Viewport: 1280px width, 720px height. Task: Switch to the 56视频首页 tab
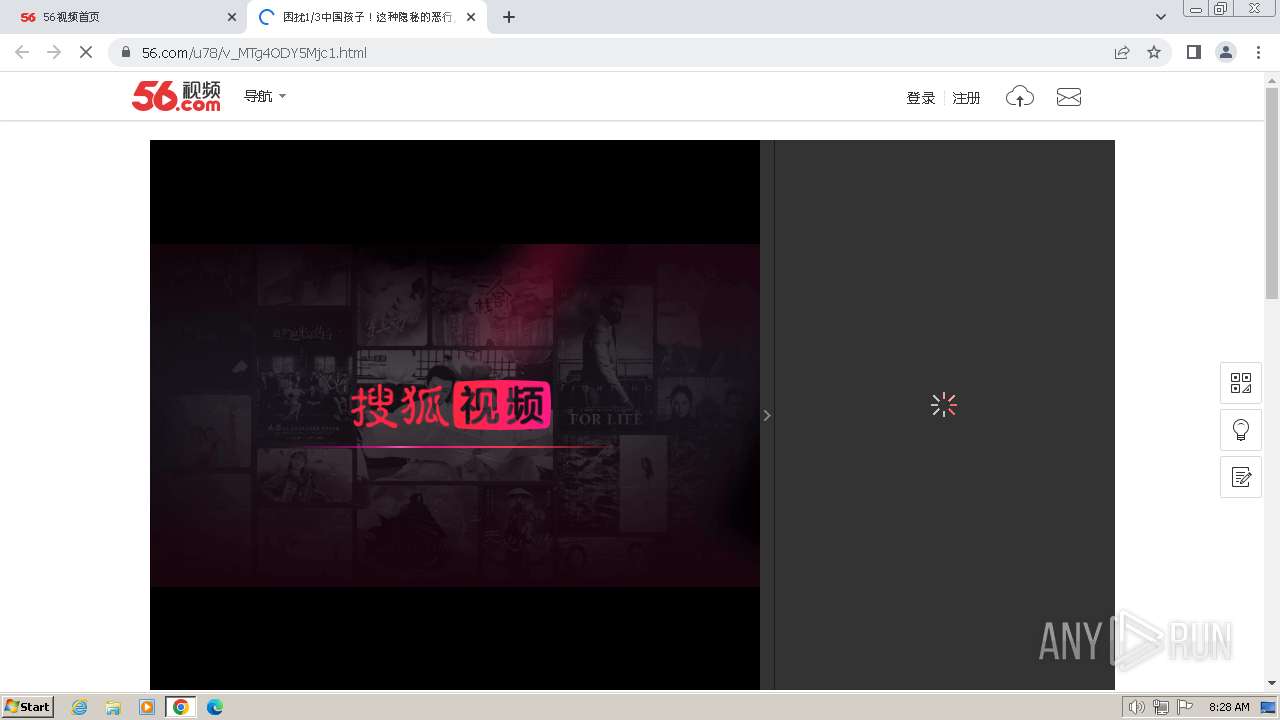tap(124, 17)
